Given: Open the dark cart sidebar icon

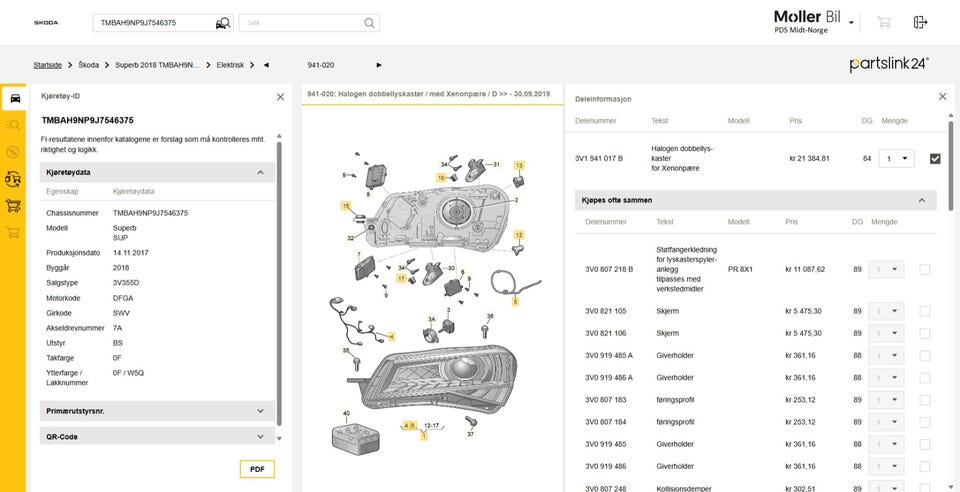Looking at the screenshot, I should pyautogui.click(x=13, y=205).
